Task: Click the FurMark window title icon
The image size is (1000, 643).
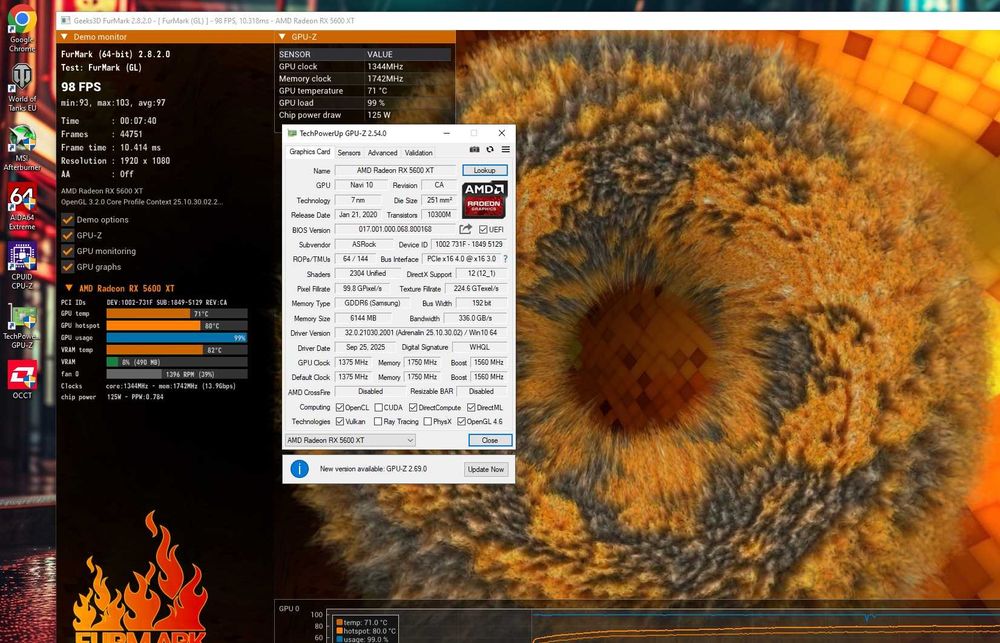Action: pyautogui.click(x=65, y=20)
